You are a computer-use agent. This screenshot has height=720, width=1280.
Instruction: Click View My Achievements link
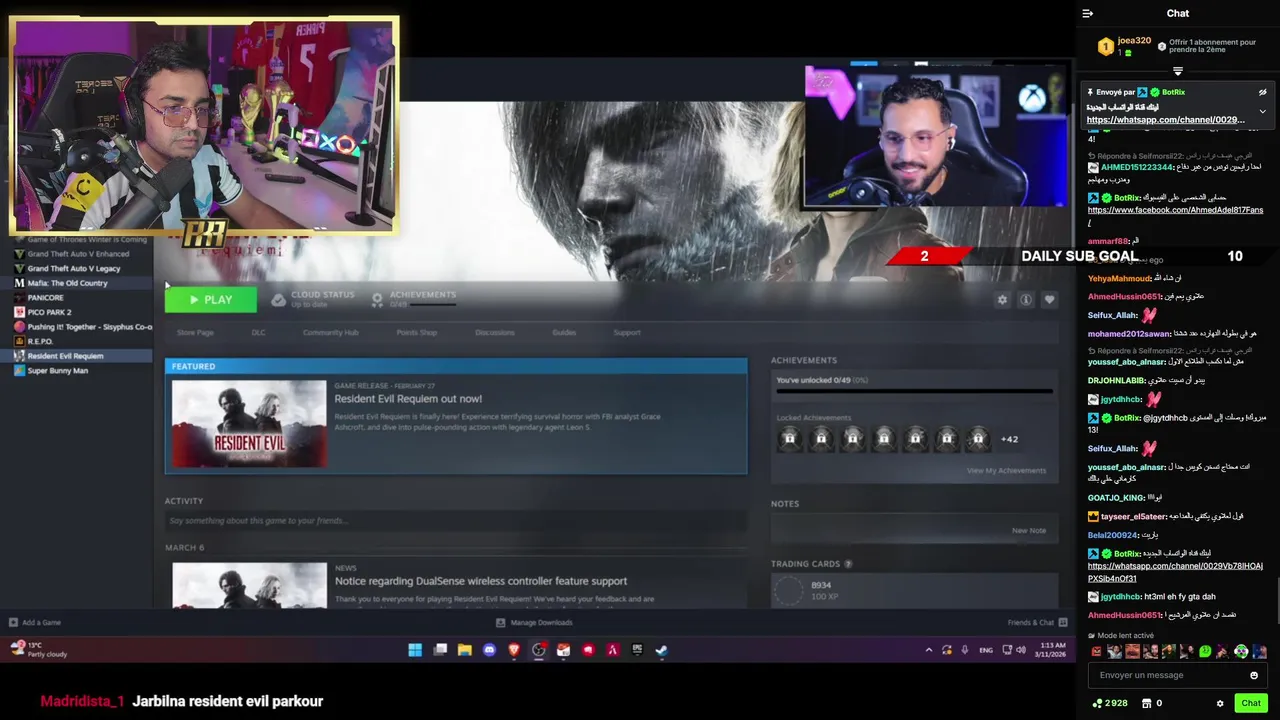(x=1006, y=470)
